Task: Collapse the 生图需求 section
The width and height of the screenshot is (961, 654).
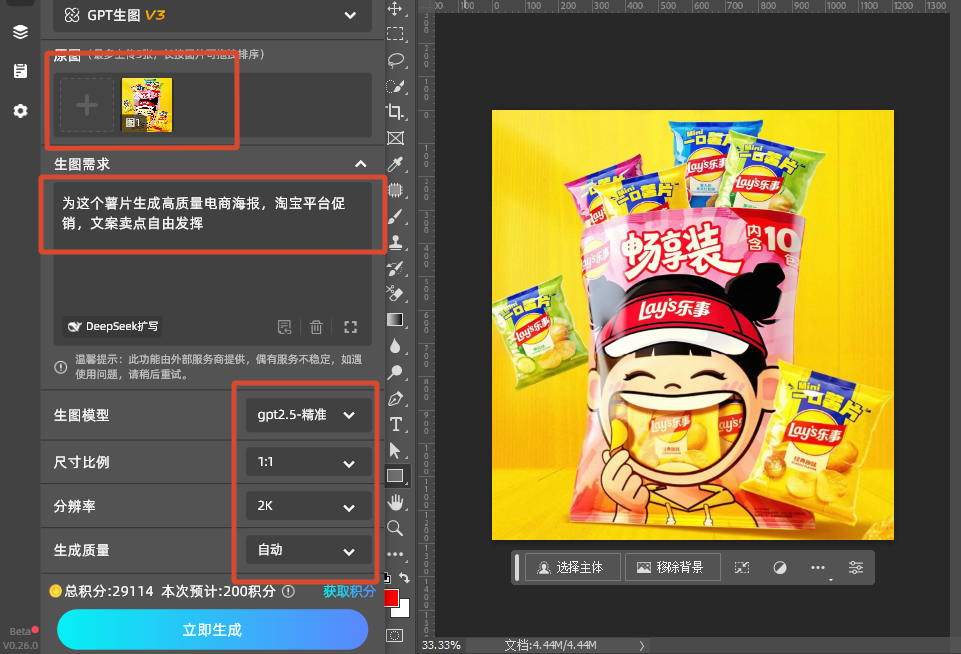Action: [x=360, y=164]
